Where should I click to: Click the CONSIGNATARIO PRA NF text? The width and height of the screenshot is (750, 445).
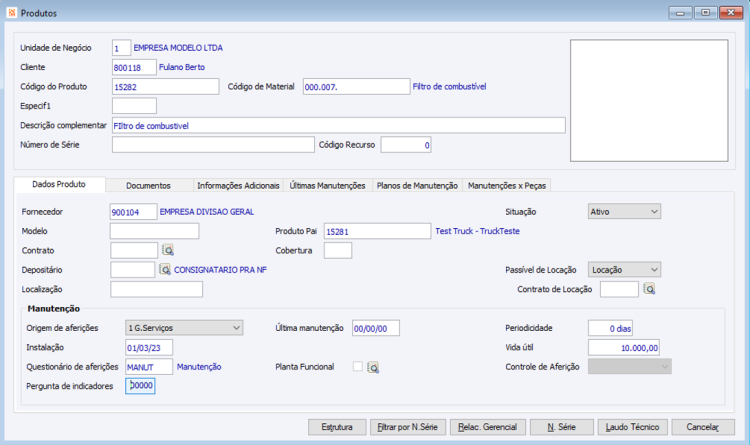pos(221,270)
